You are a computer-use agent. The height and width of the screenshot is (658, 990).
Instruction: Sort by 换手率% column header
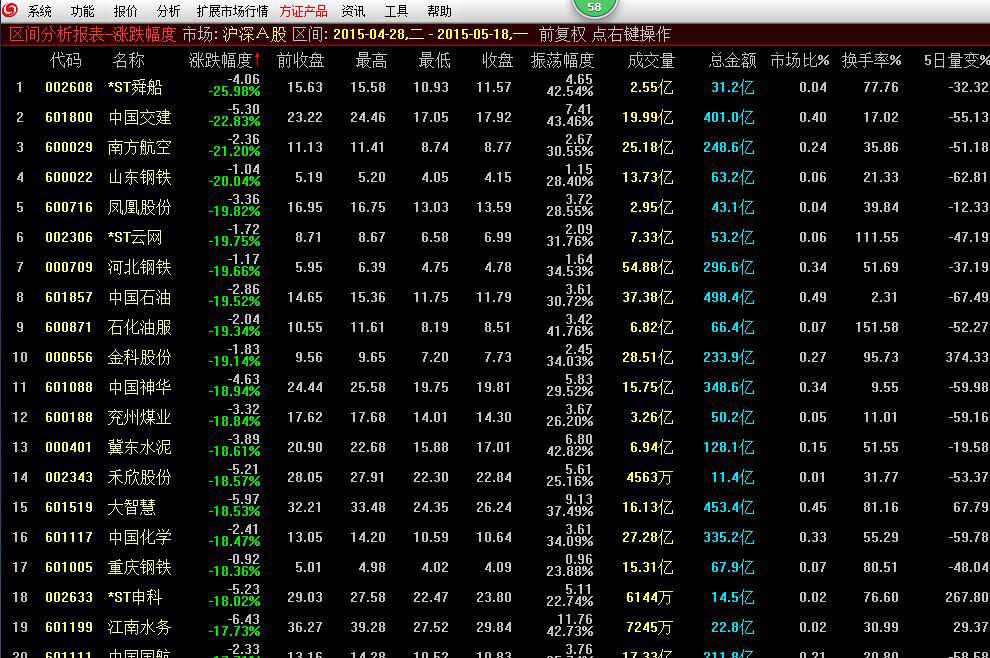pyautogui.click(x=871, y=61)
